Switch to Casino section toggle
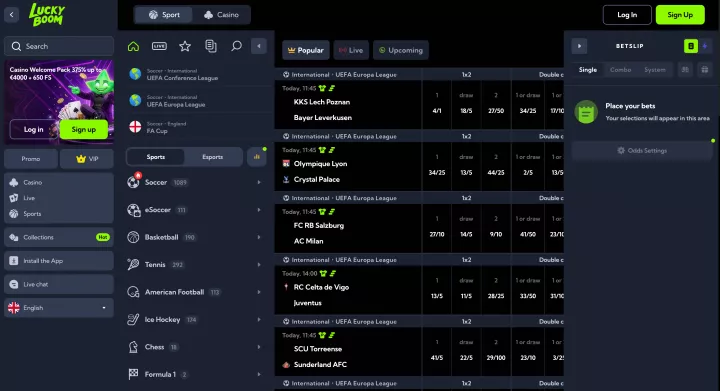720x391 pixels. [221, 15]
